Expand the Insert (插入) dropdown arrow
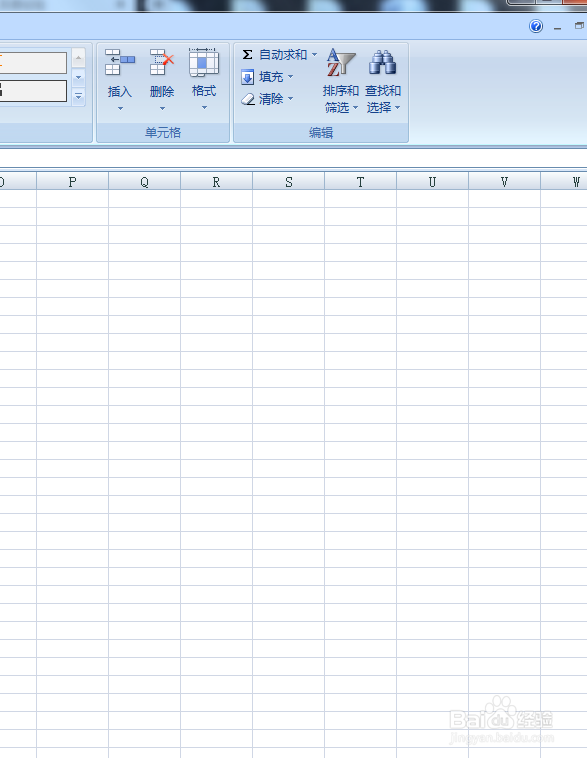Viewport: 587px width, 758px height. click(120, 108)
